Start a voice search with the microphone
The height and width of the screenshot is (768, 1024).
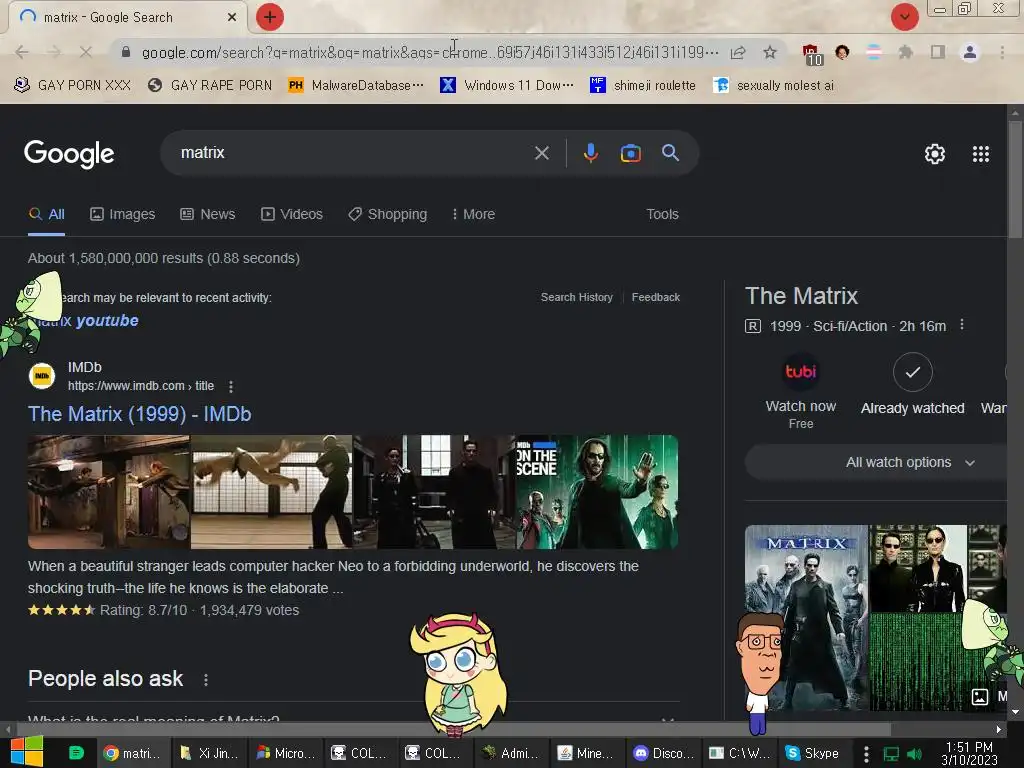[590, 153]
